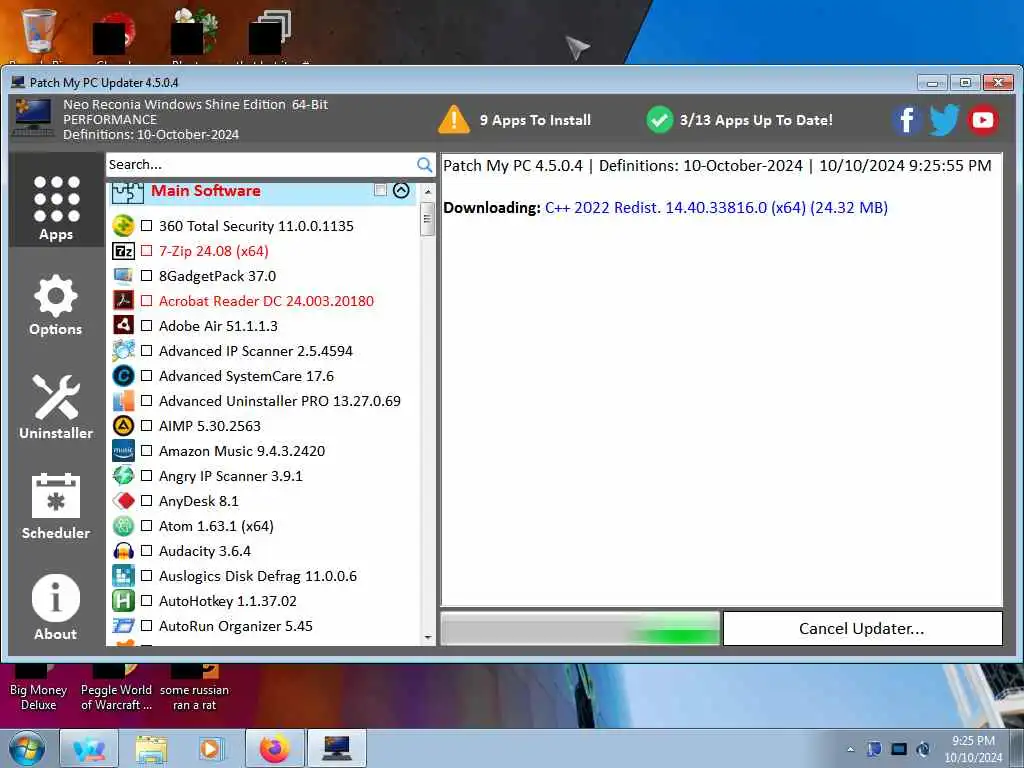This screenshot has width=1024, height=768.
Task: Click the AnyDesk app icon
Action: pos(123,501)
